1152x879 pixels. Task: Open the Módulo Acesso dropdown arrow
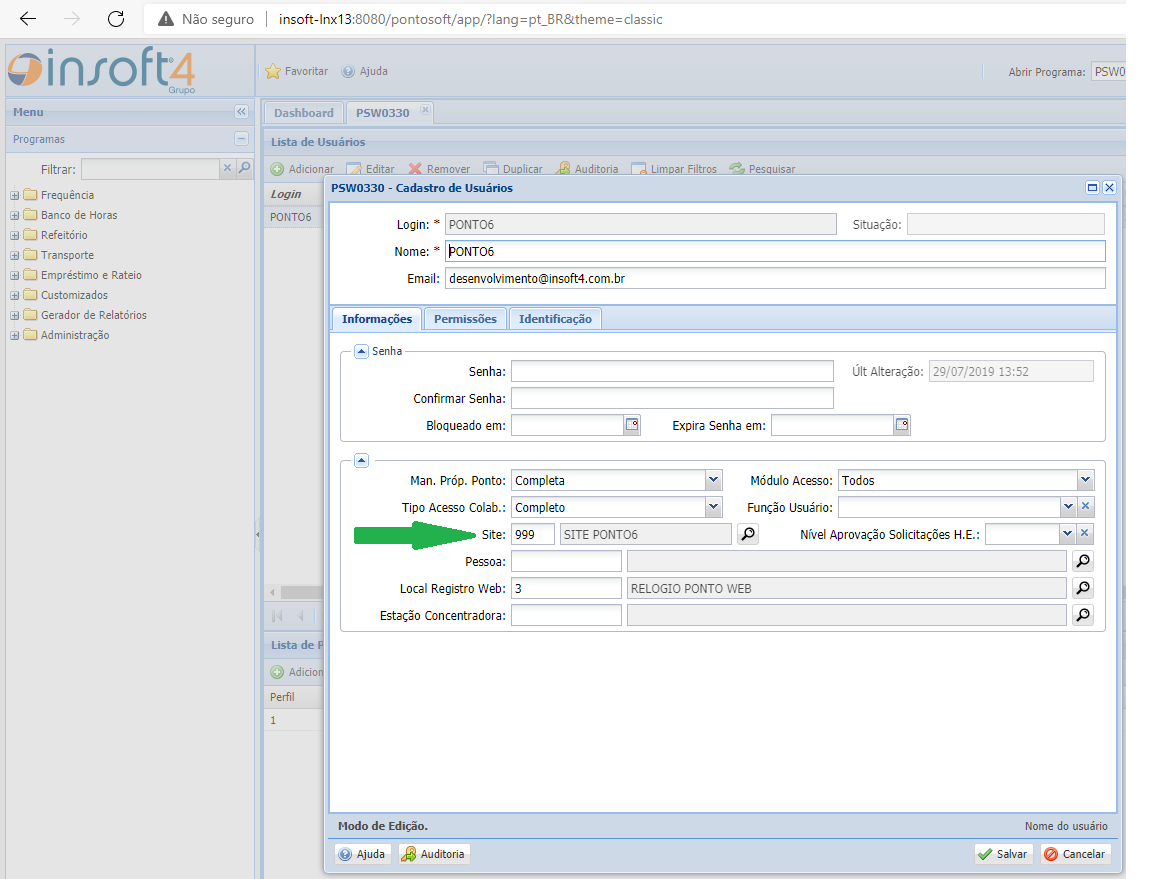pos(1085,480)
